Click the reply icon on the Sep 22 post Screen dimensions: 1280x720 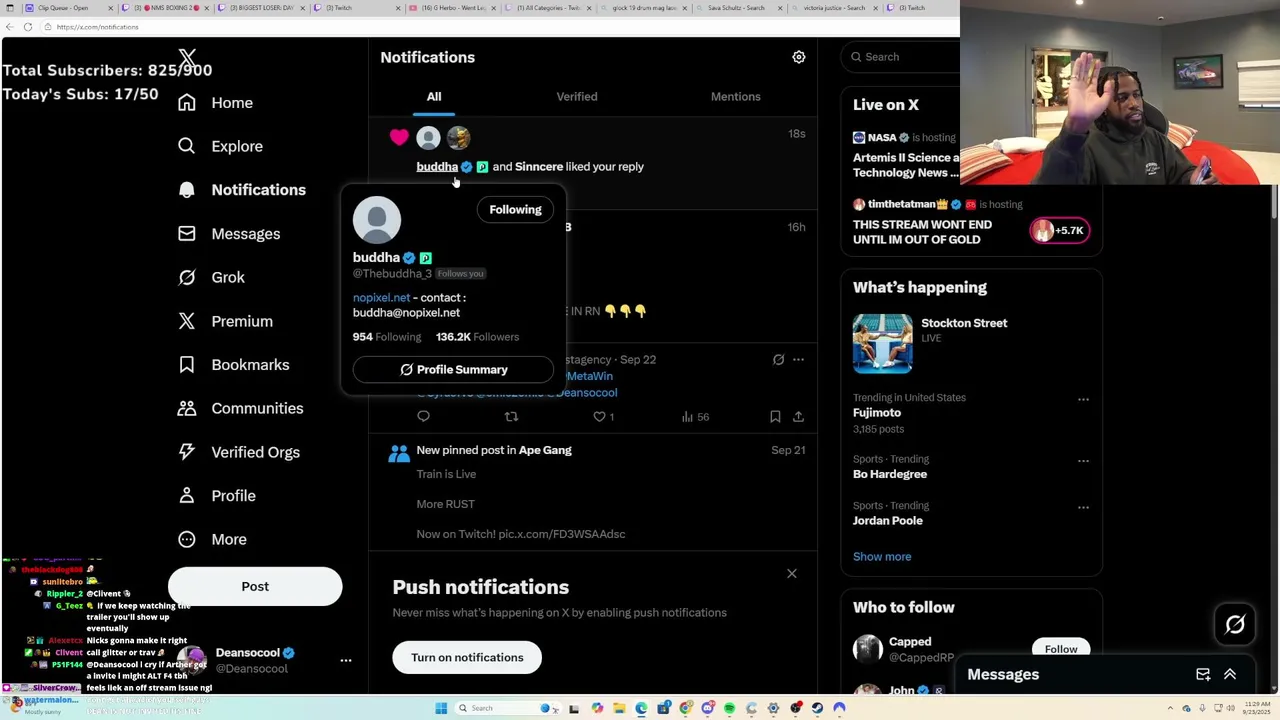pyautogui.click(x=423, y=417)
